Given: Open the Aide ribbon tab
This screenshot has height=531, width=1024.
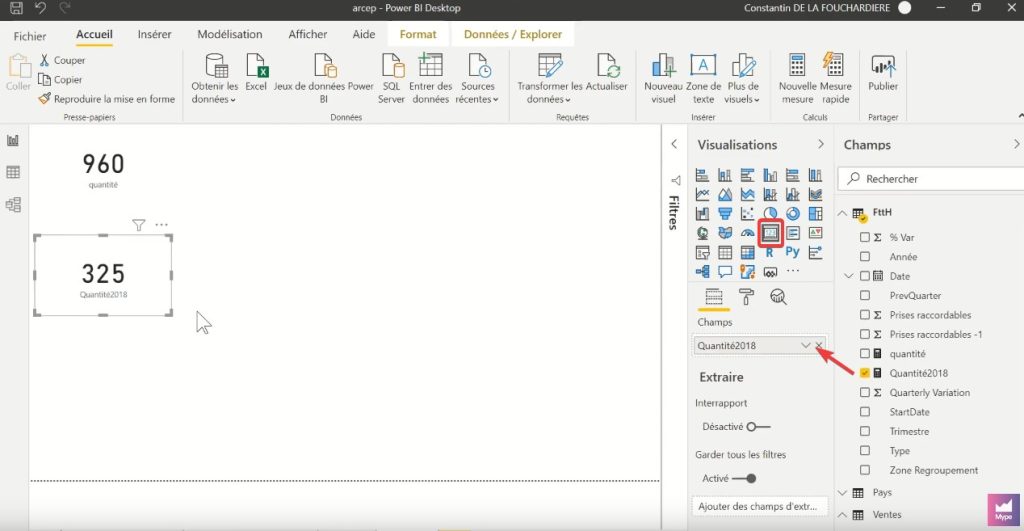Looking at the screenshot, I should click(364, 35).
